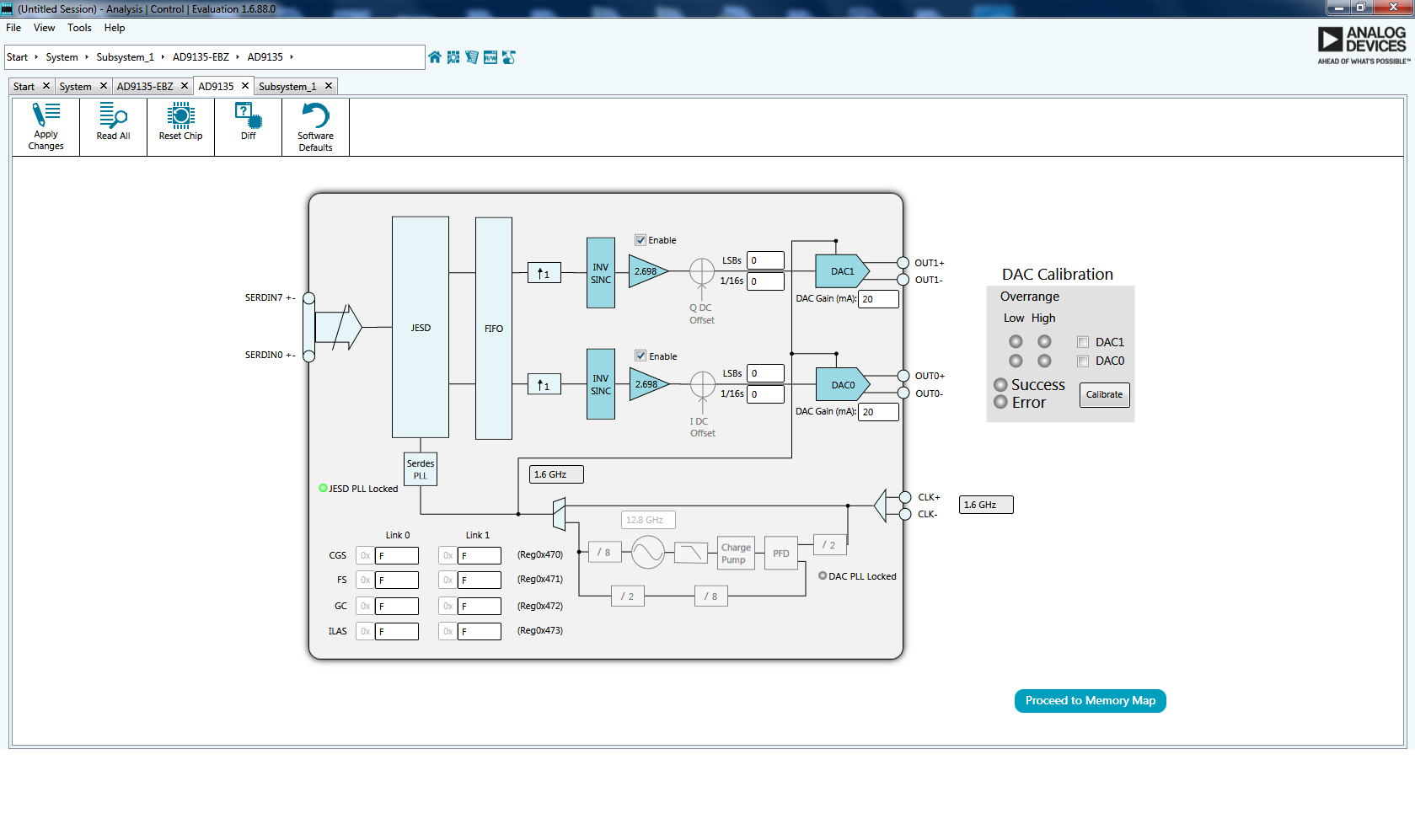Open the breadcrumb dropdown after Subsystem_1
This screenshot has width=1415, height=840.
(x=162, y=57)
